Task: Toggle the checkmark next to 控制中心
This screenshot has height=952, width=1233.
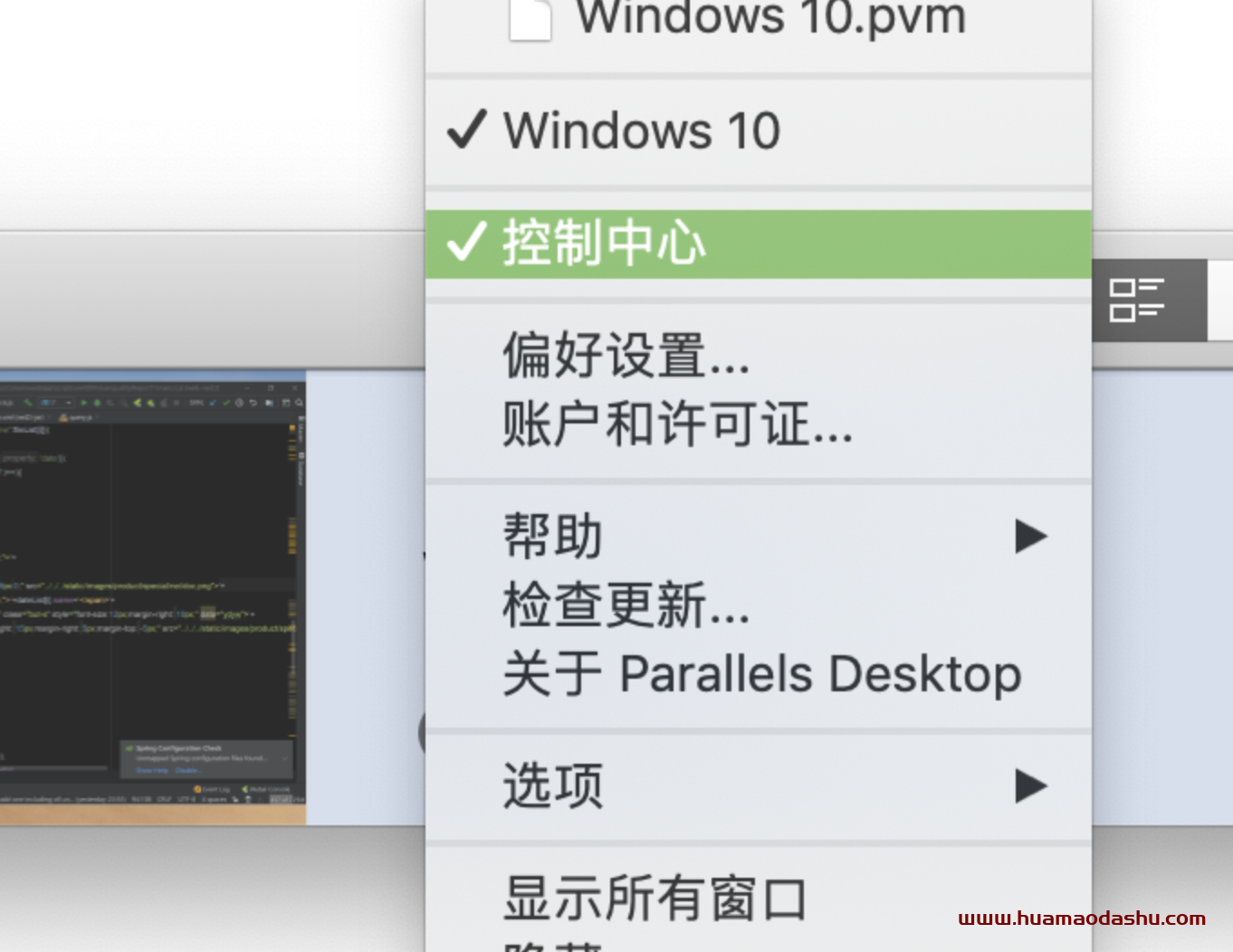Action: [x=467, y=242]
